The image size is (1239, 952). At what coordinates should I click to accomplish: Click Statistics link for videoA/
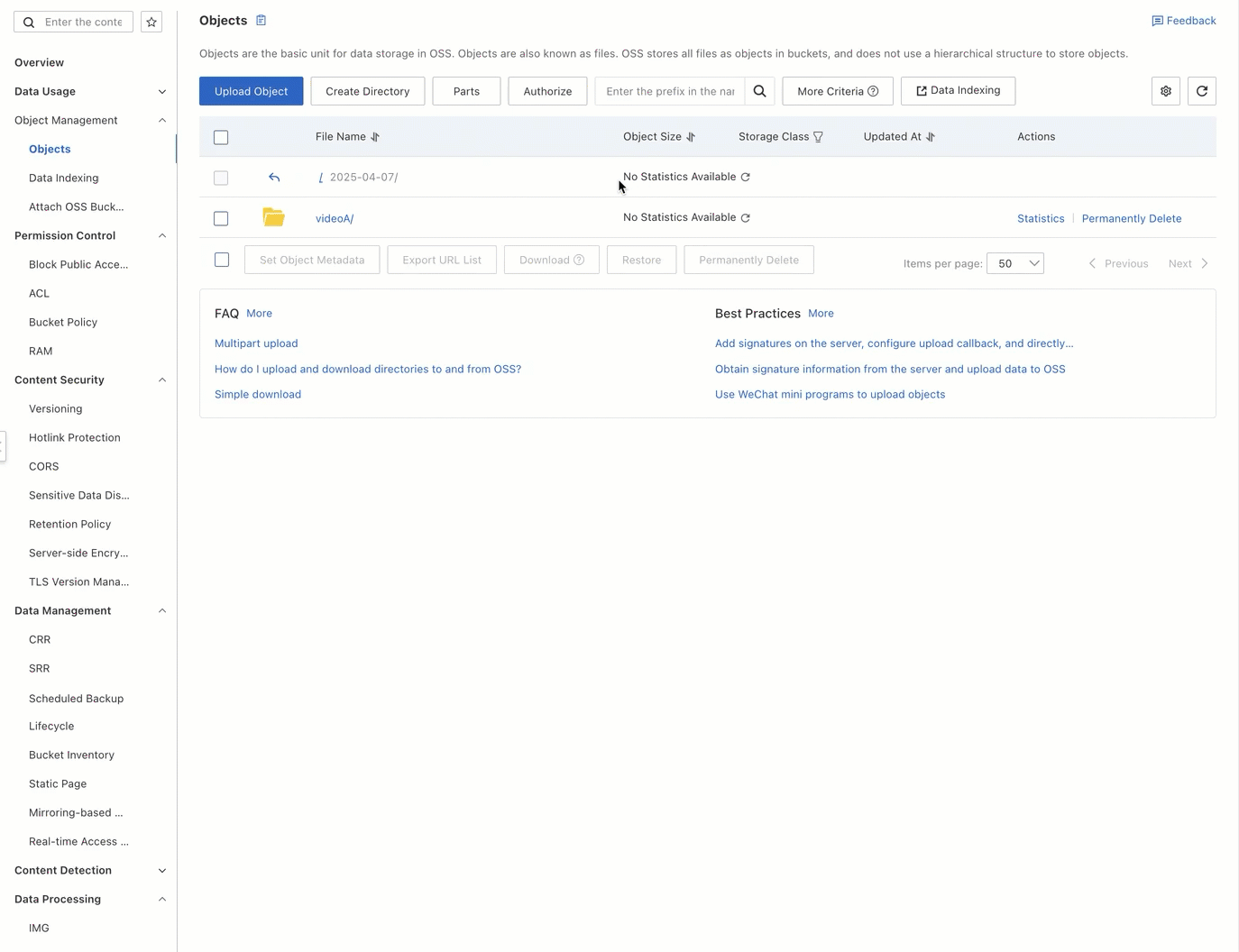tap(1041, 218)
